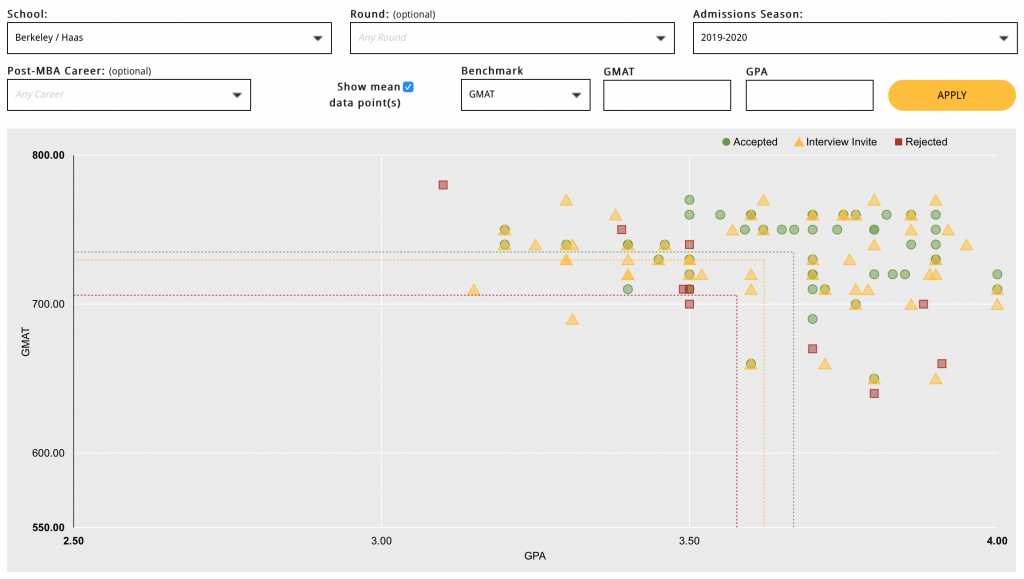Click the rejected square near GPA 3.9, GMAT 660

(x=942, y=364)
